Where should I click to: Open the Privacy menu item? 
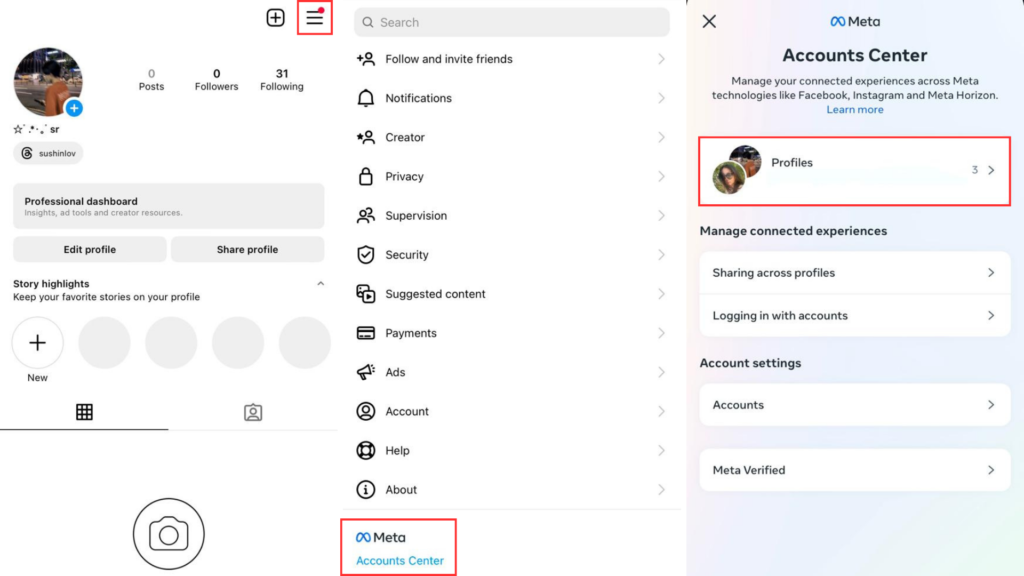[x=404, y=176]
